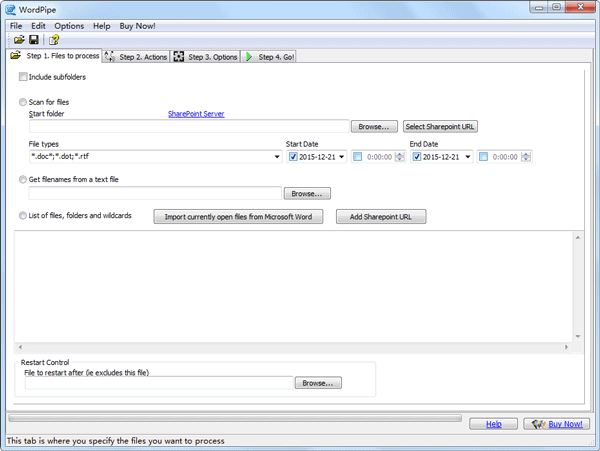Click Browse next to Start folder
The height and width of the screenshot is (451, 600).
pyautogui.click(x=374, y=127)
